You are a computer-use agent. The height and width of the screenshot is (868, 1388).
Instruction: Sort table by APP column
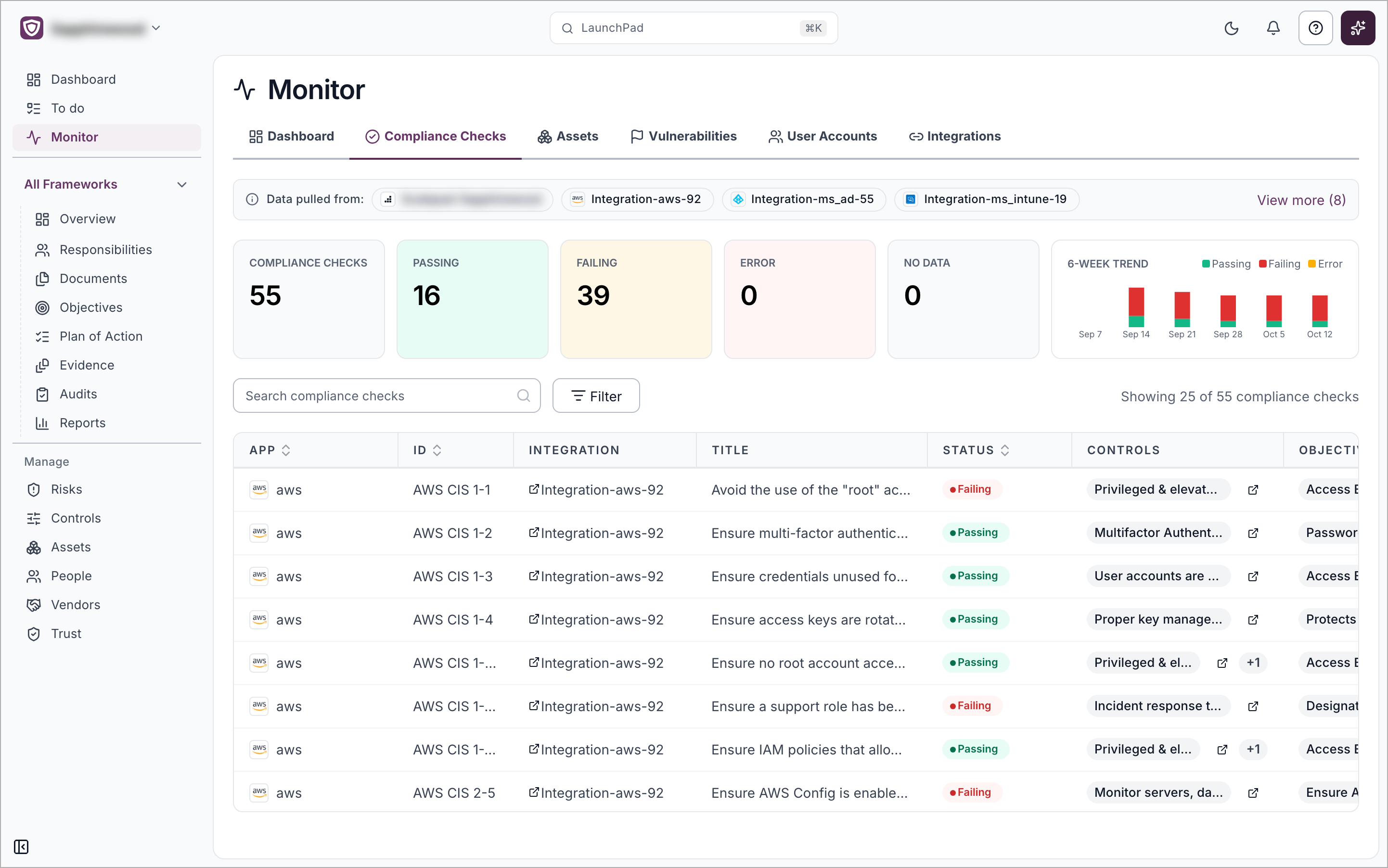pos(286,450)
